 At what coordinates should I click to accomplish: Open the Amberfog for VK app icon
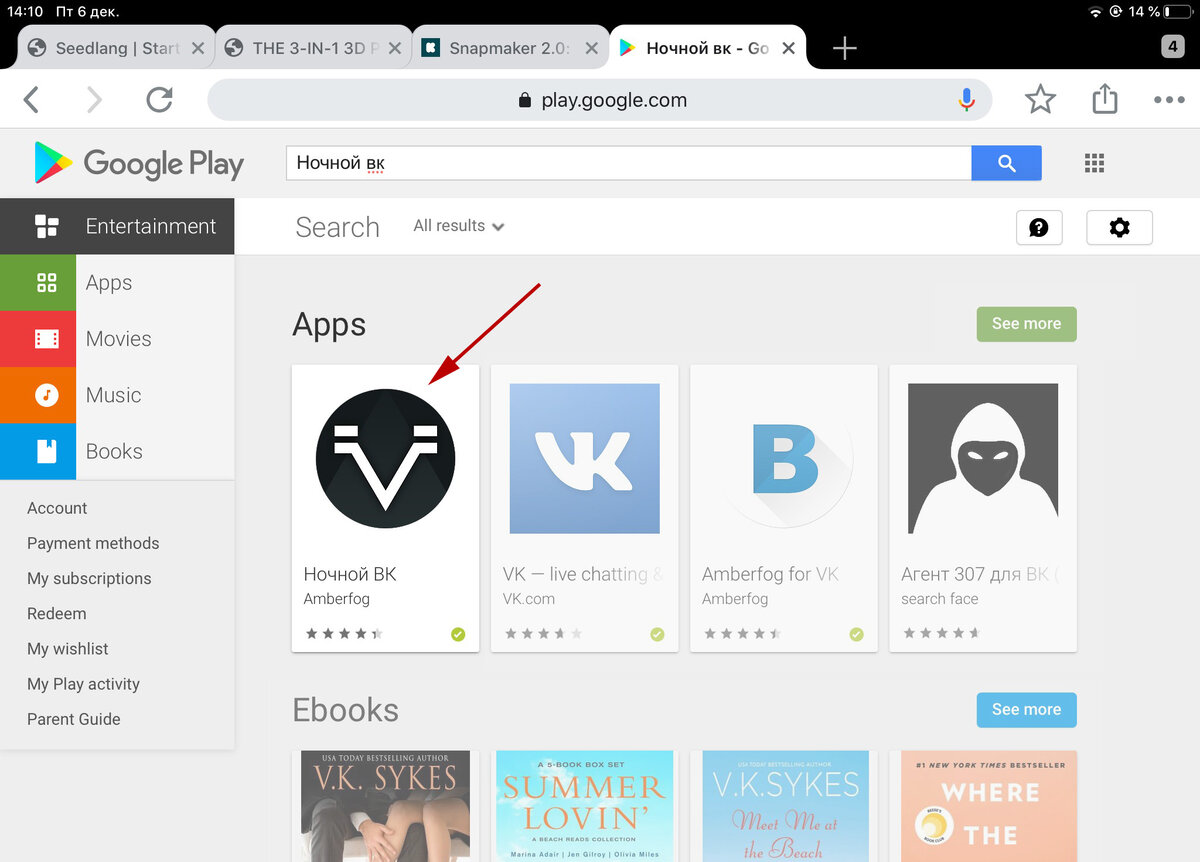[x=784, y=458]
